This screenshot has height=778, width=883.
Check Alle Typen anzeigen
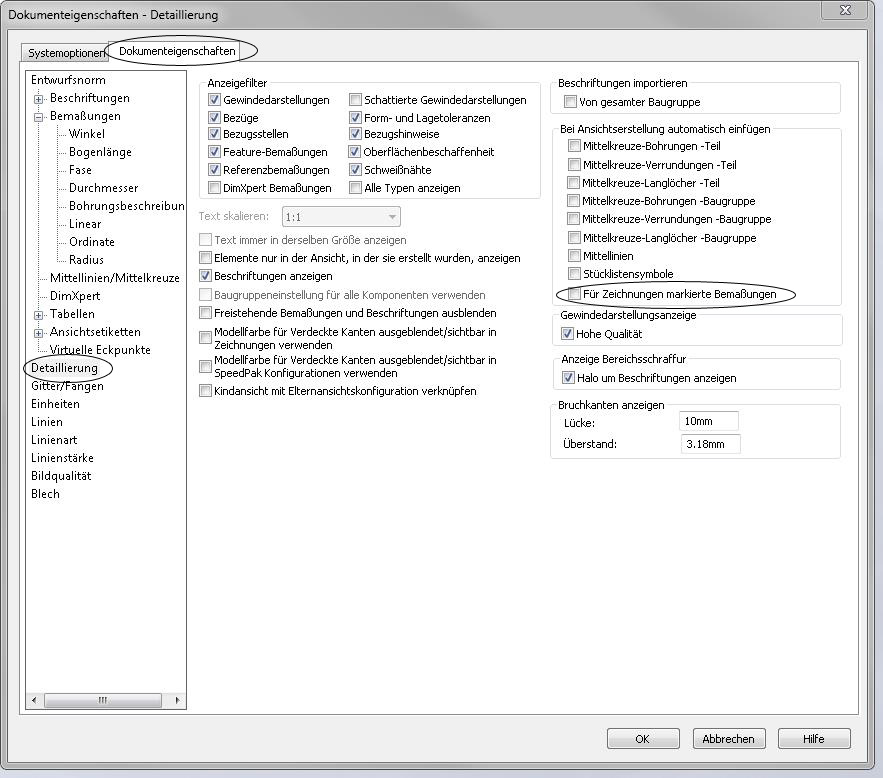[x=355, y=188]
